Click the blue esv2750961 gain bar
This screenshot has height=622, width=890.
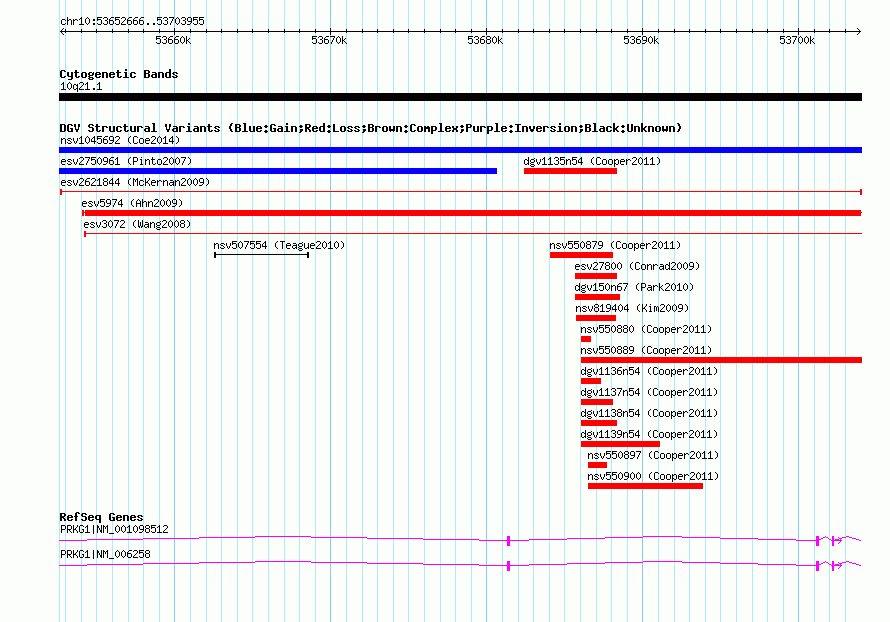click(278, 171)
